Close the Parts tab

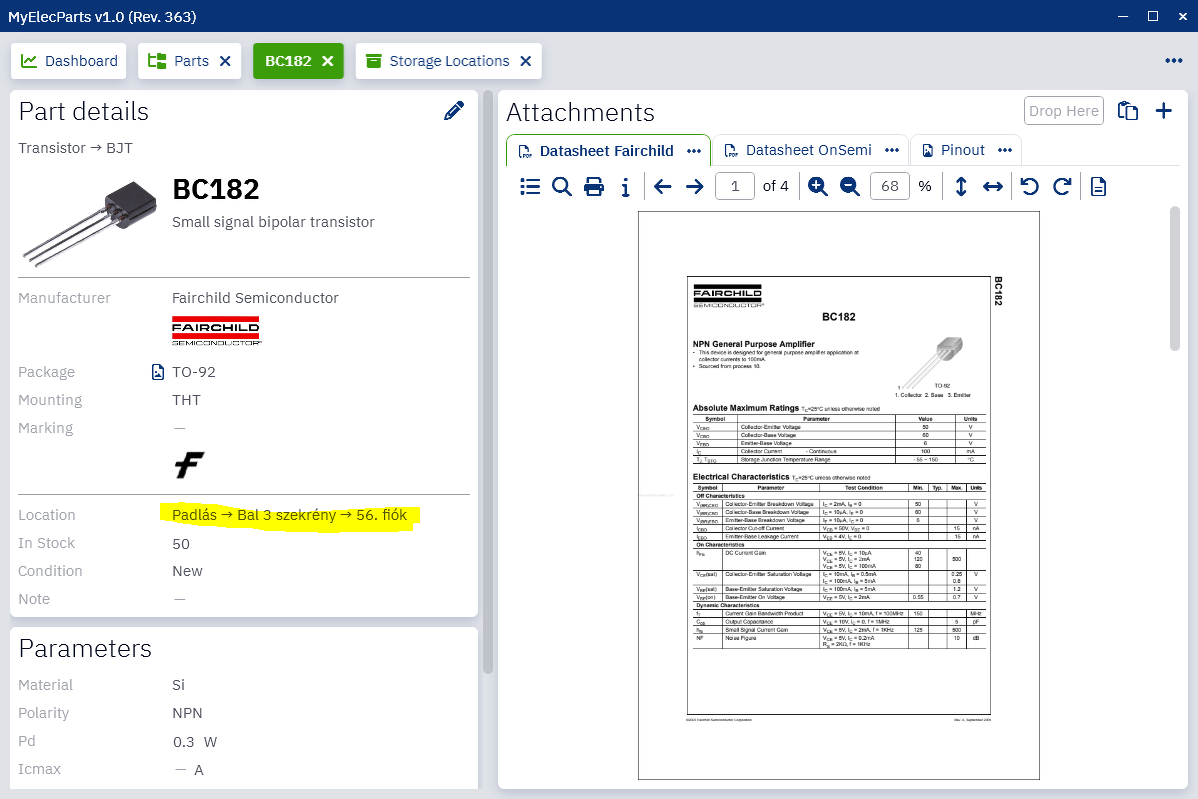225,61
